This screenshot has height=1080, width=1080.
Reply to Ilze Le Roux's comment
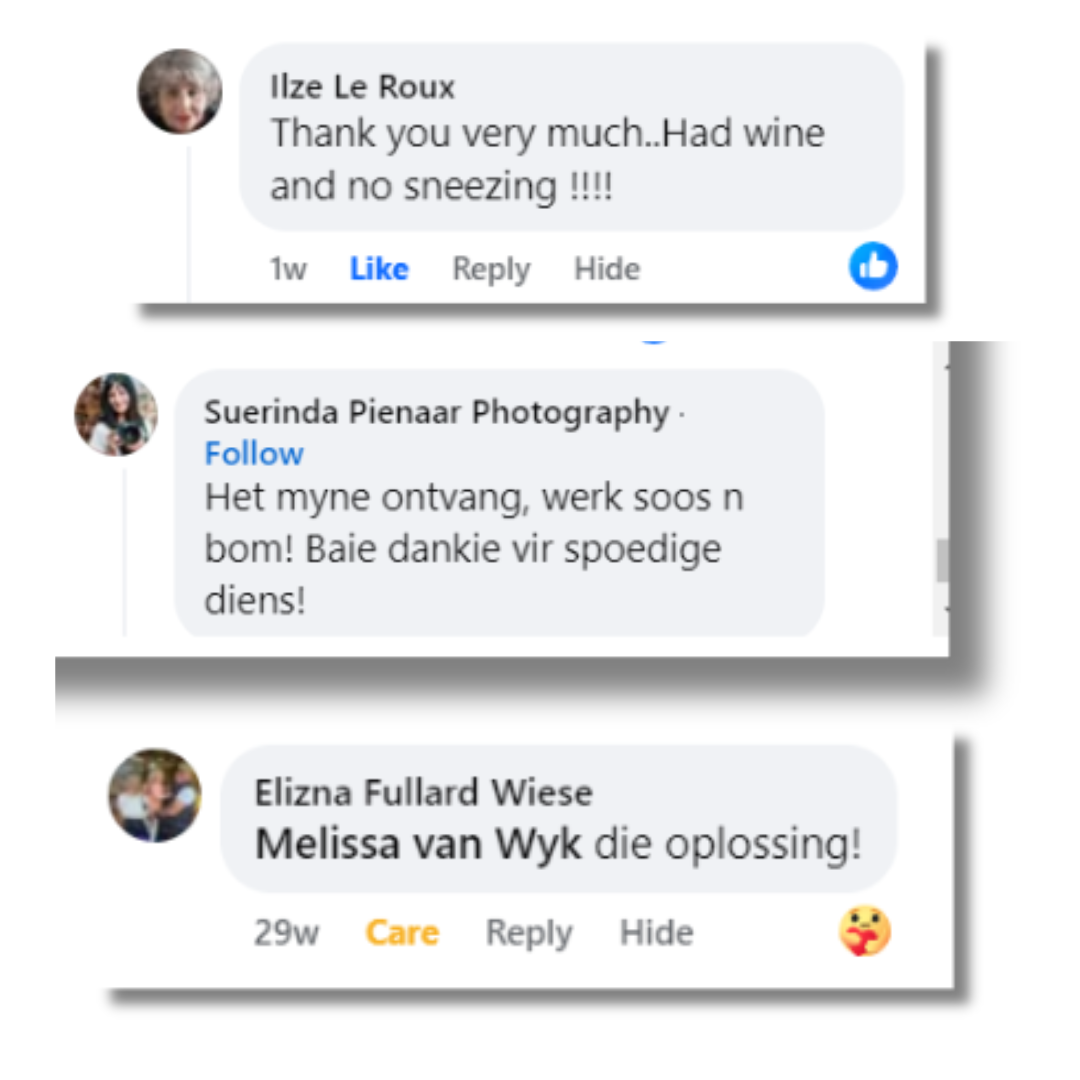(491, 269)
